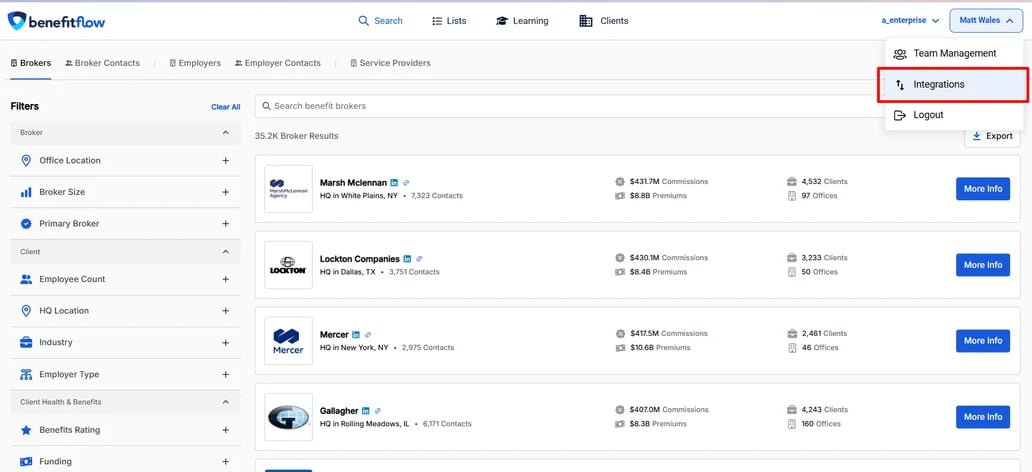Open the a_enterprise account dropdown
The image size is (1032, 472).
click(910, 20)
